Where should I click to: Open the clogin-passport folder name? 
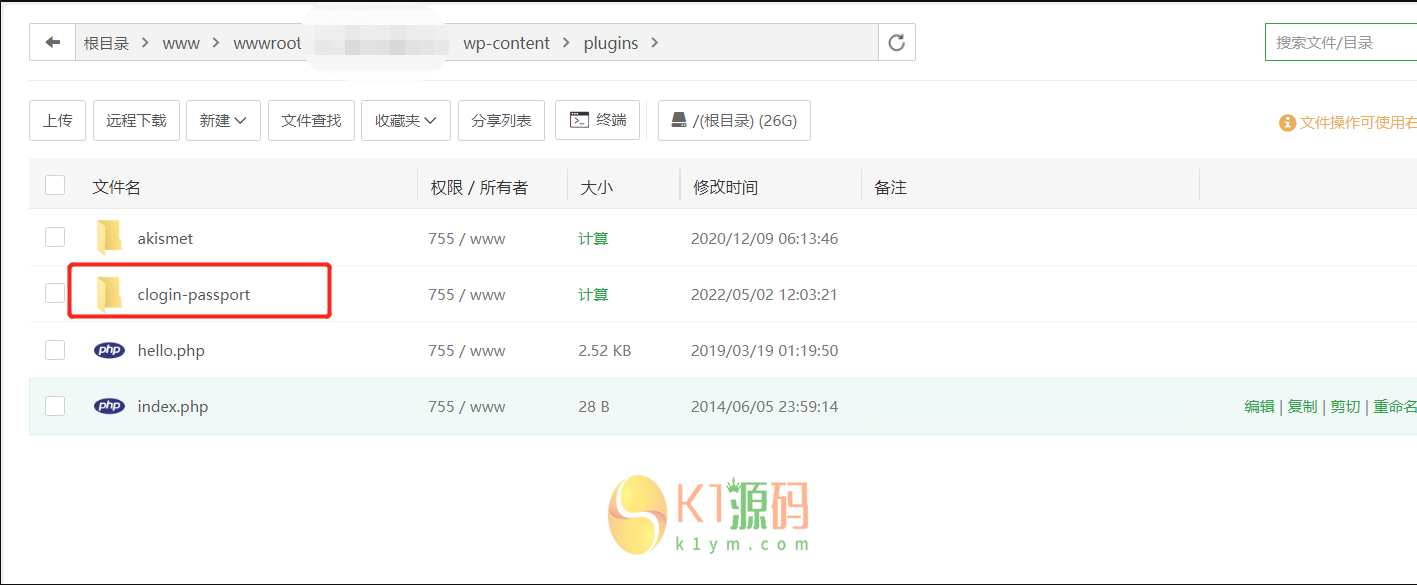click(194, 294)
